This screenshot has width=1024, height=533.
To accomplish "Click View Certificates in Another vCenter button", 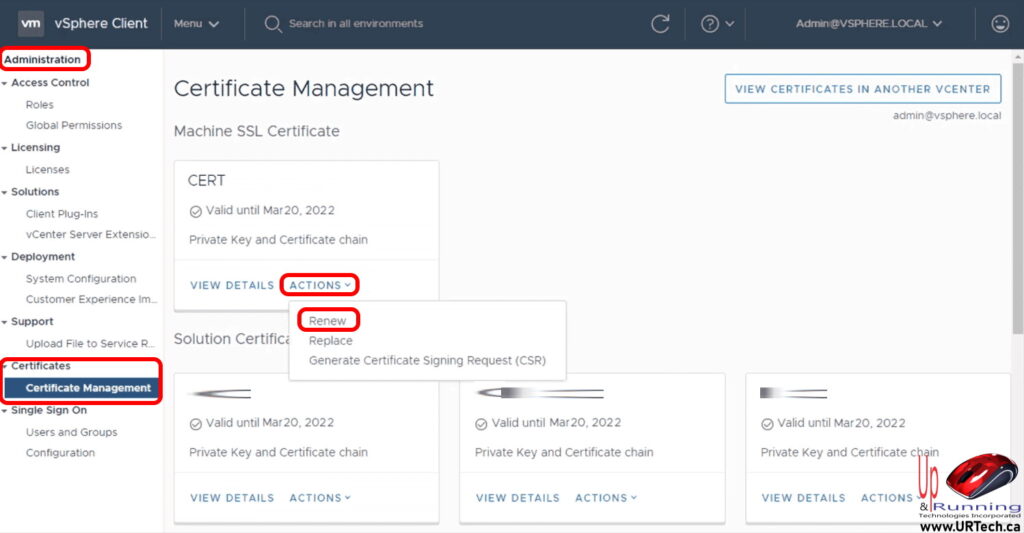I will (x=862, y=89).
